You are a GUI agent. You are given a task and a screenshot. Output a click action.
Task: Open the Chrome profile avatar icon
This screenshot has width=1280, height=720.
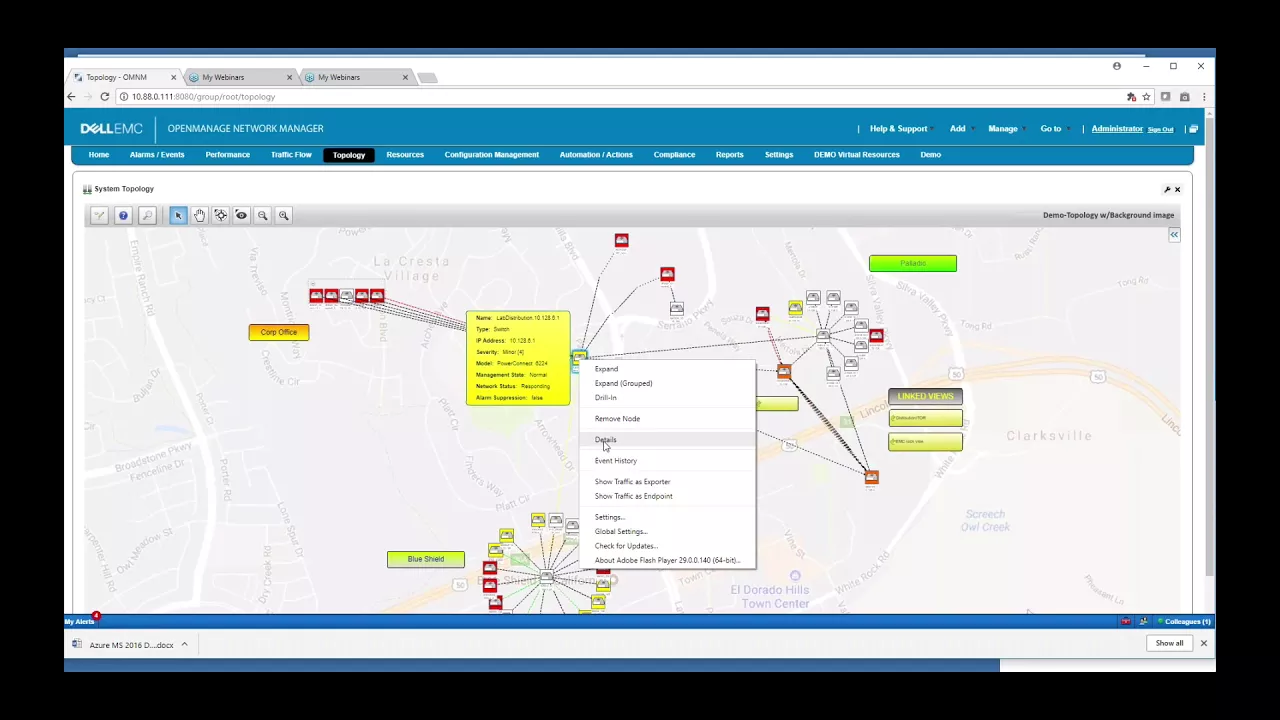tap(1117, 66)
